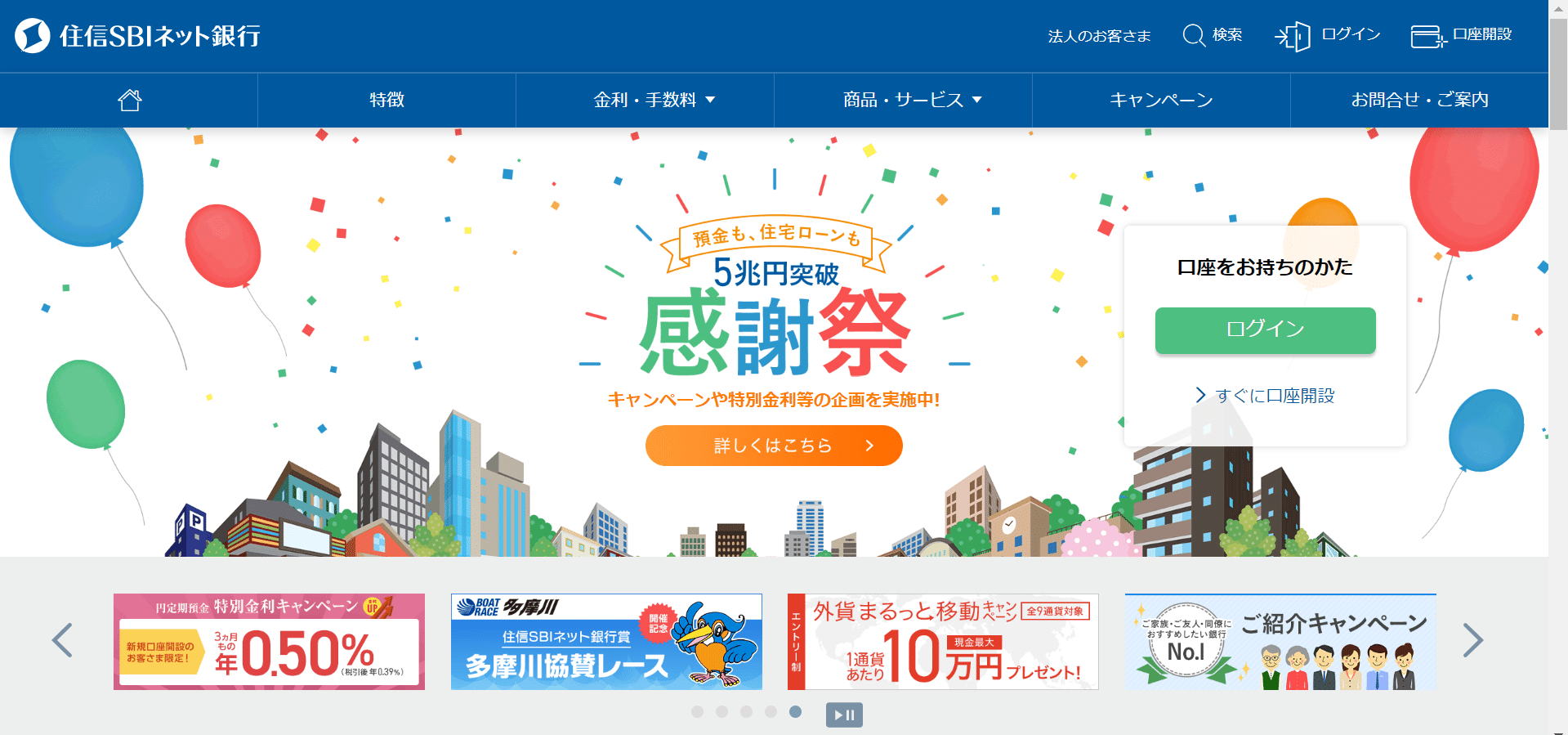The image size is (1568, 735).
Task: Click the 住信SBIネット銀行 logo
Action: point(137,36)
